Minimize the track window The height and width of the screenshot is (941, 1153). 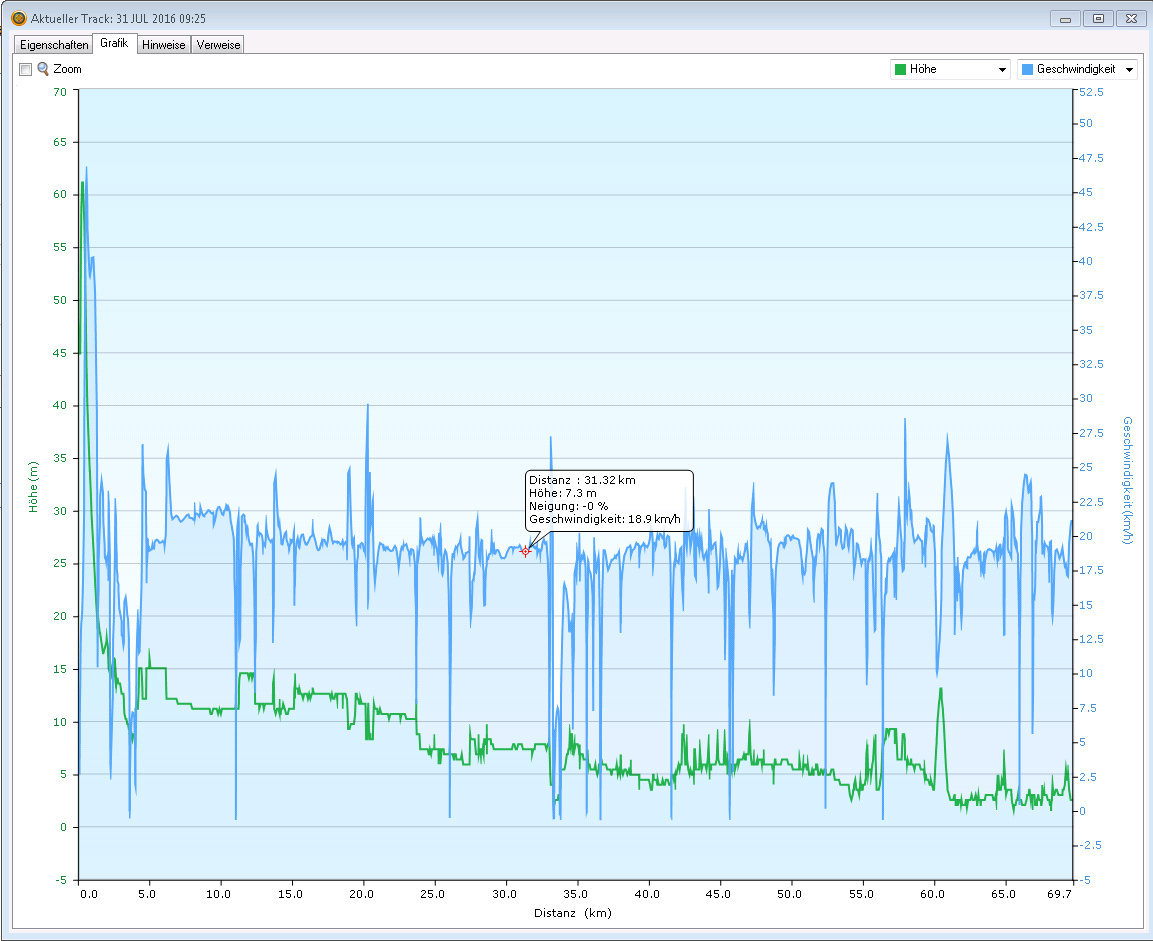coord(1066,19)
